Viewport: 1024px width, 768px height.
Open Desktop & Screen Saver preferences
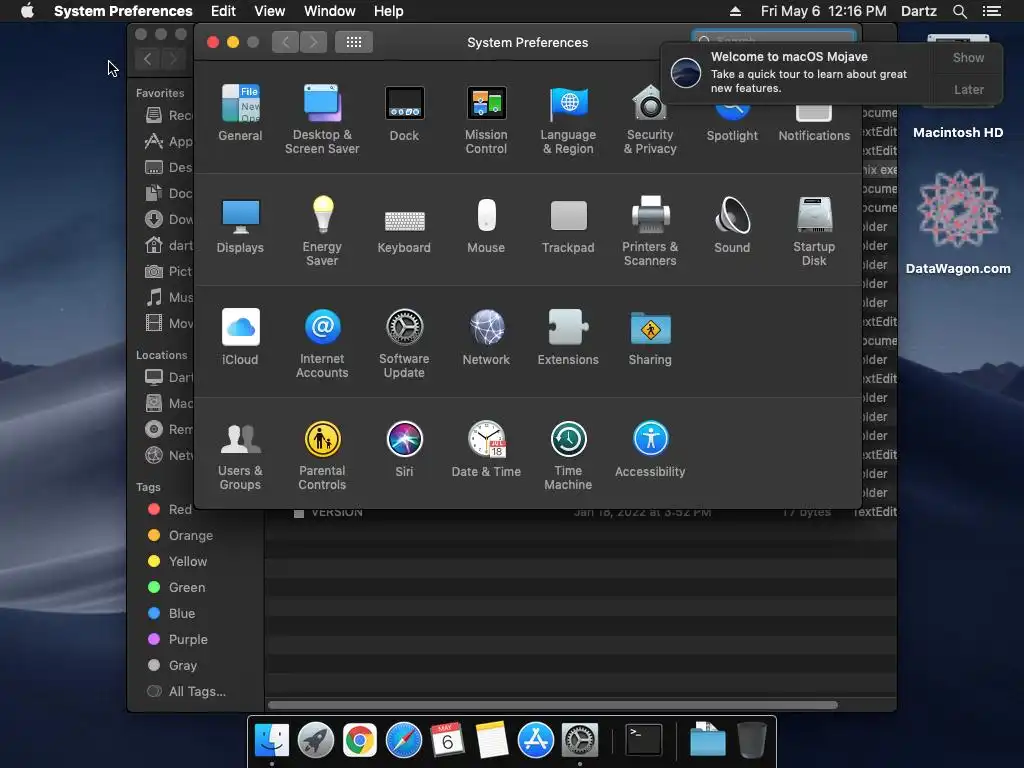click(322, 120)
